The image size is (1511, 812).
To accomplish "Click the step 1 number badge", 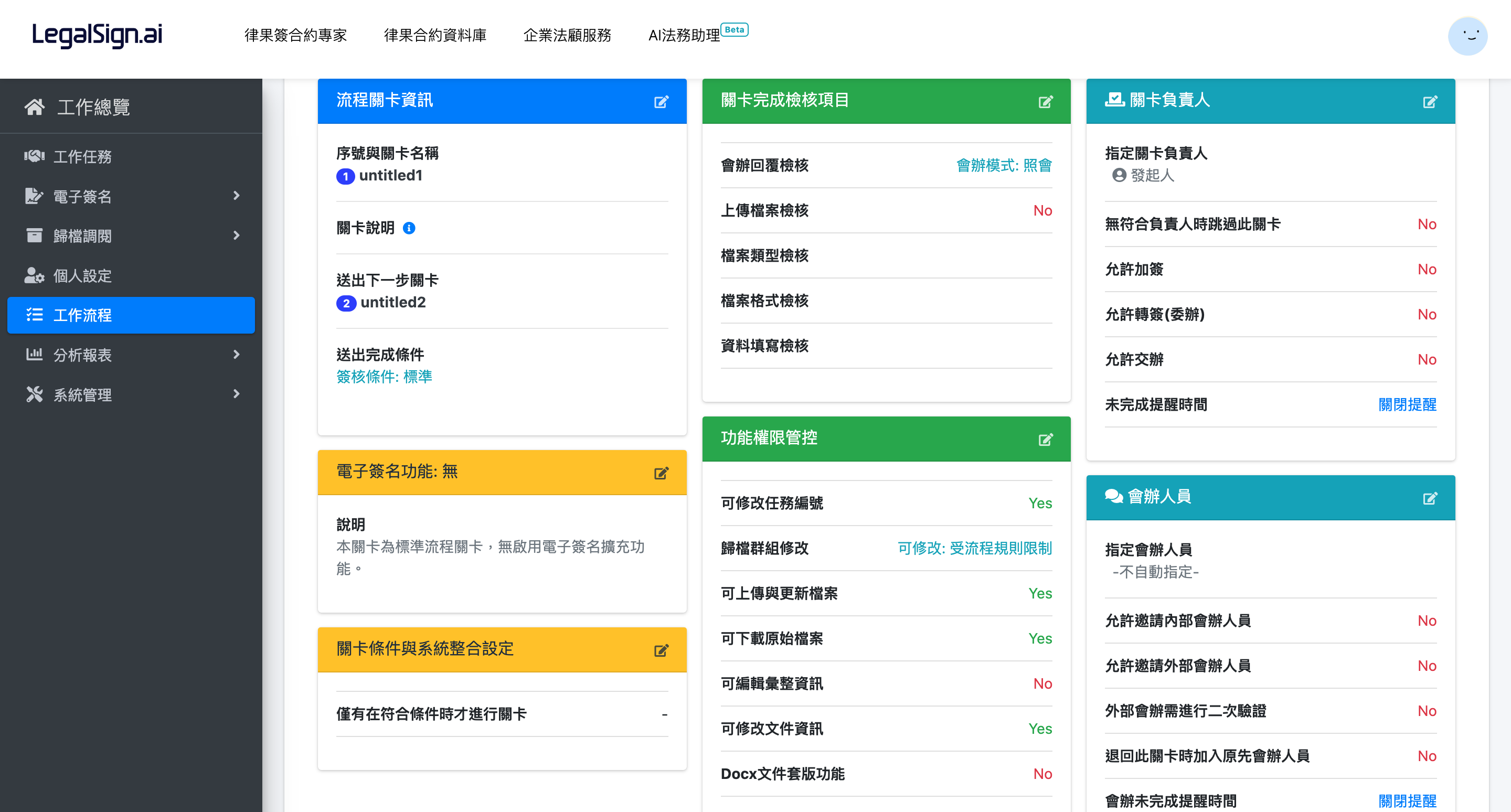I will tap(346, 176).
